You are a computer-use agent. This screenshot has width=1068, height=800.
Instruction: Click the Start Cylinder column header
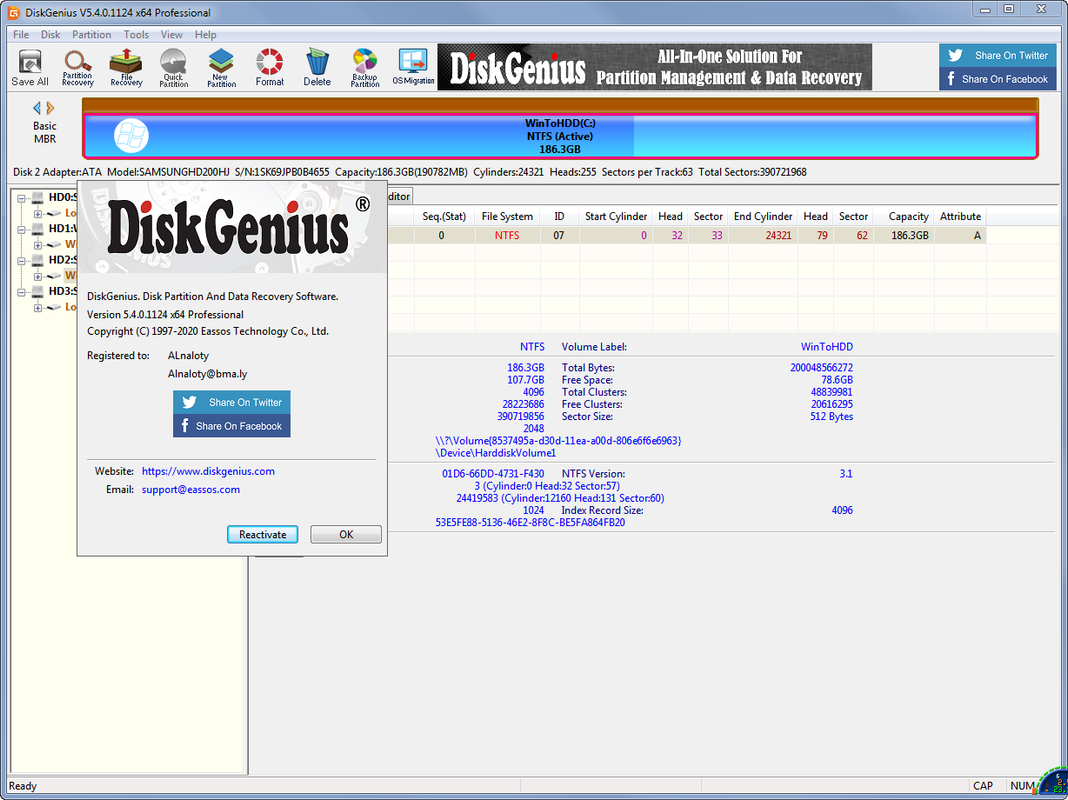[616, 217]
